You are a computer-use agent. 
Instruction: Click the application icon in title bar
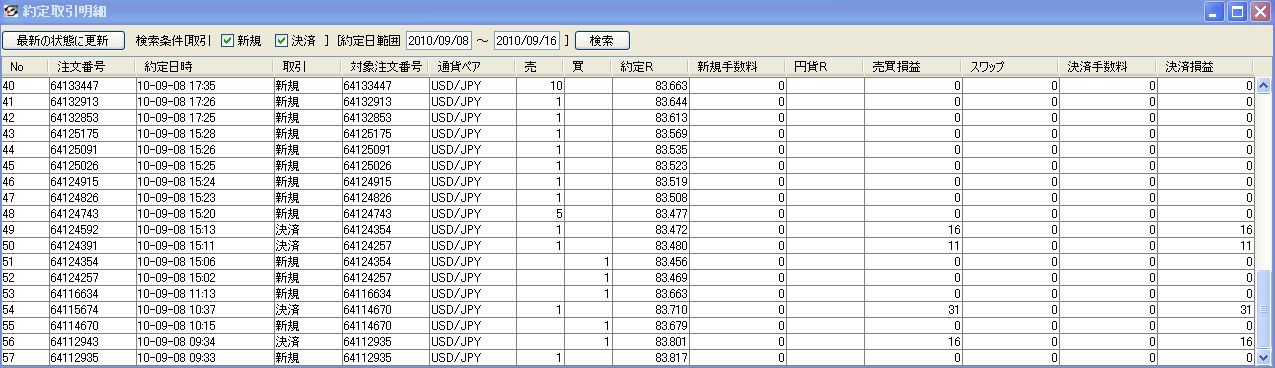11,11
